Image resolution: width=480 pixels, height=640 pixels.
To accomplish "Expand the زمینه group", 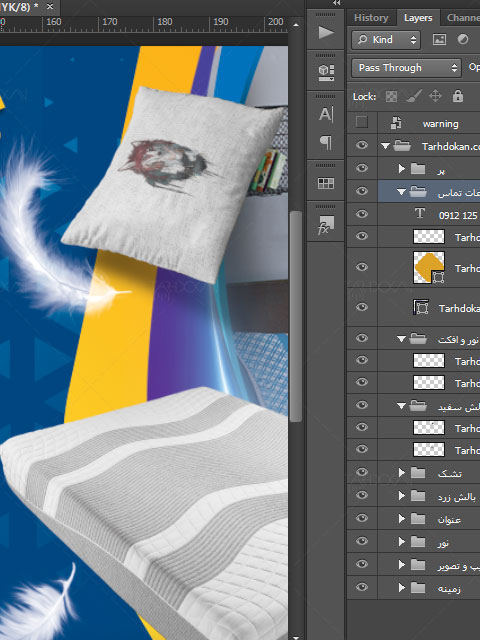I will pos(402,588).
